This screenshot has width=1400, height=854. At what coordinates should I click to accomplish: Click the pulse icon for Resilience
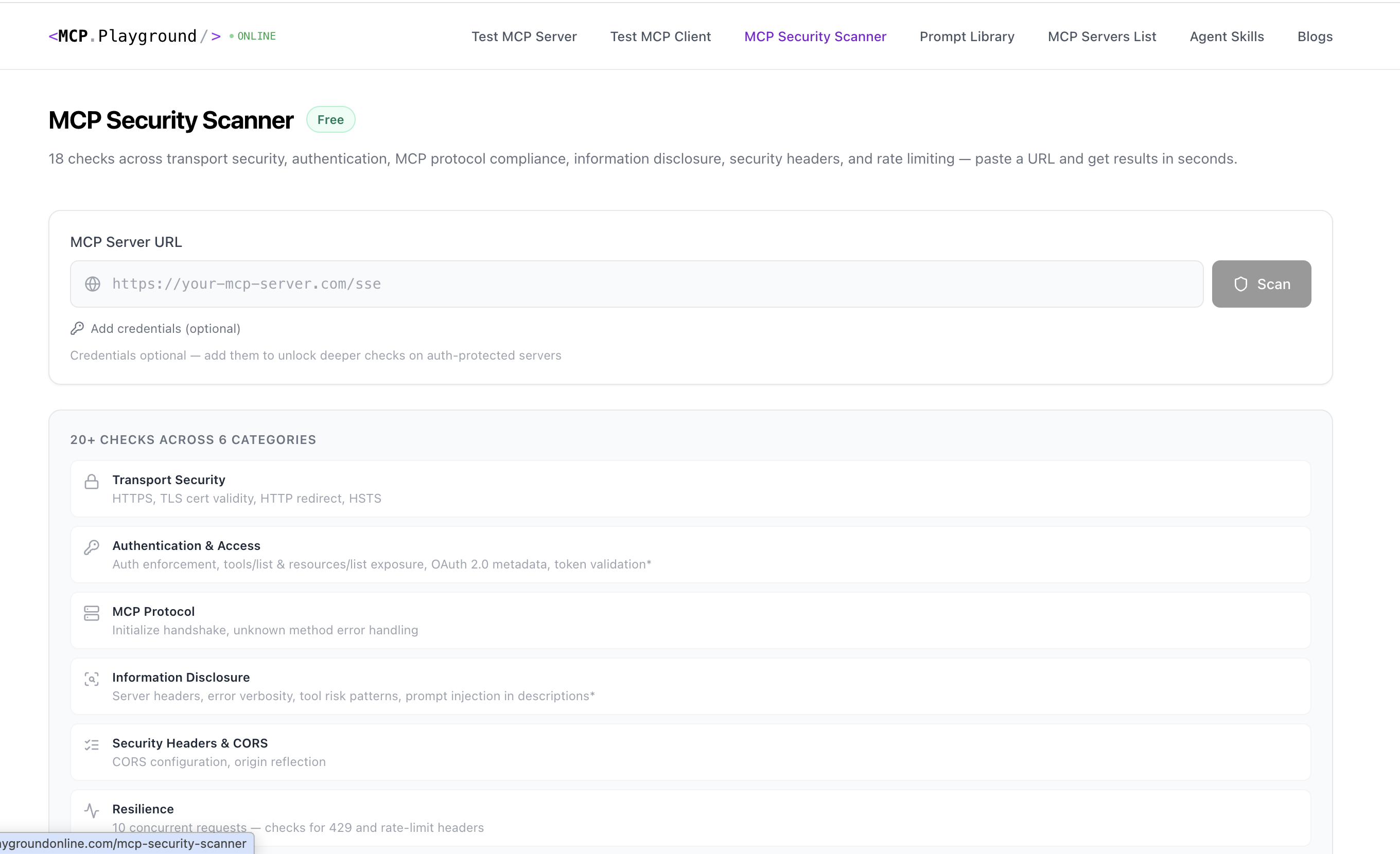click(92, 810)
